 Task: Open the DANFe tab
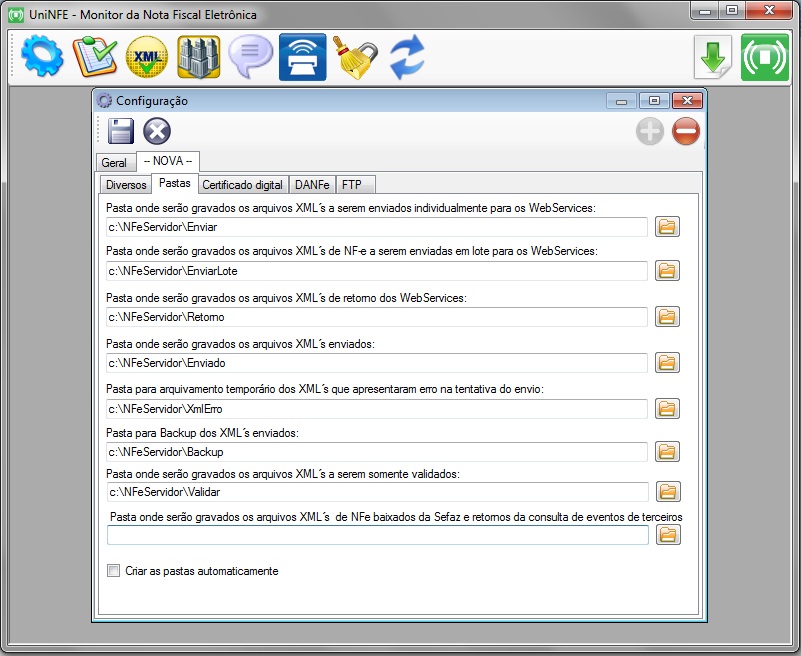pyautogui.click(x=312, y=184)
